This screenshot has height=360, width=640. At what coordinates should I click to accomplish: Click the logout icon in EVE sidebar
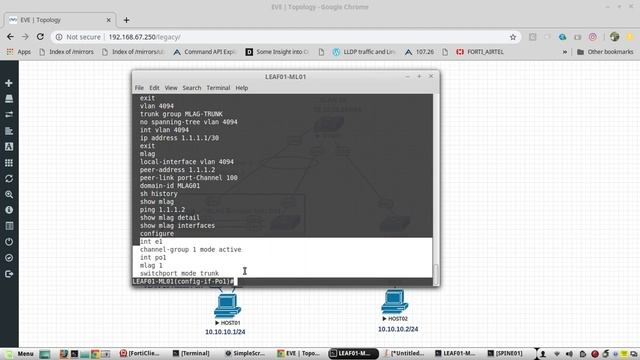(9, 273)
